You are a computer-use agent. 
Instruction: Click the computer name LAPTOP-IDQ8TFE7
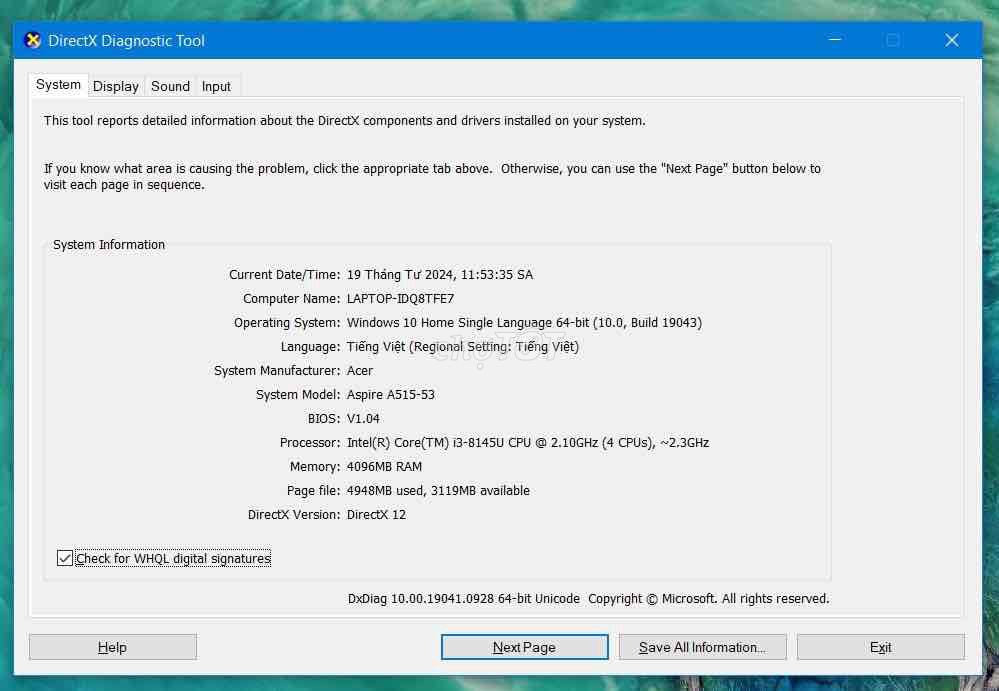(x=400, y=299)
